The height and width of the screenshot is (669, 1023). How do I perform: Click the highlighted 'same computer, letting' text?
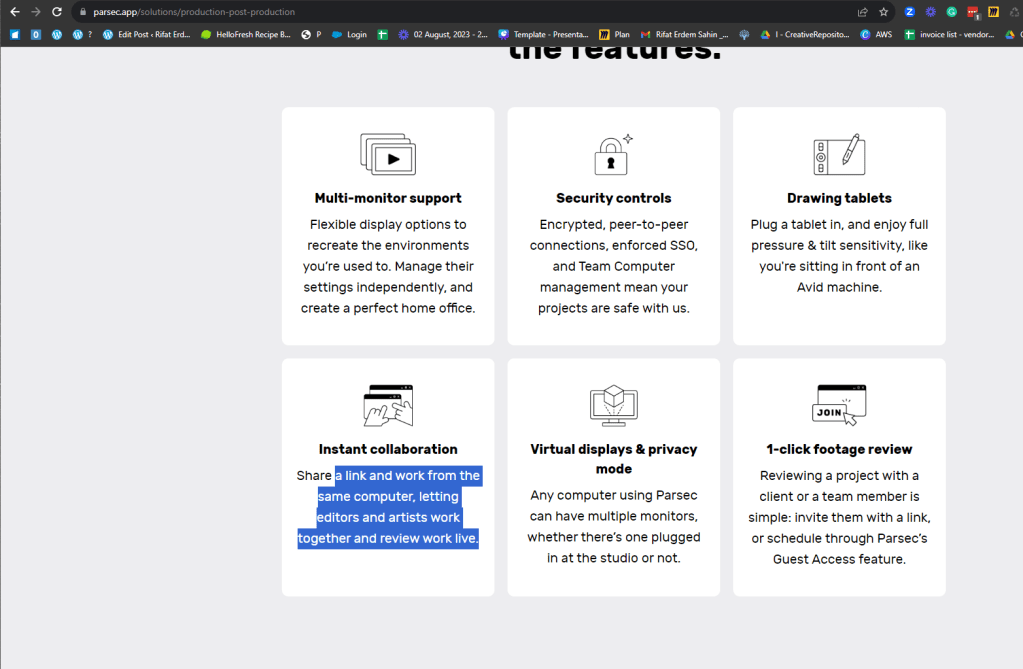pos(388,497)
